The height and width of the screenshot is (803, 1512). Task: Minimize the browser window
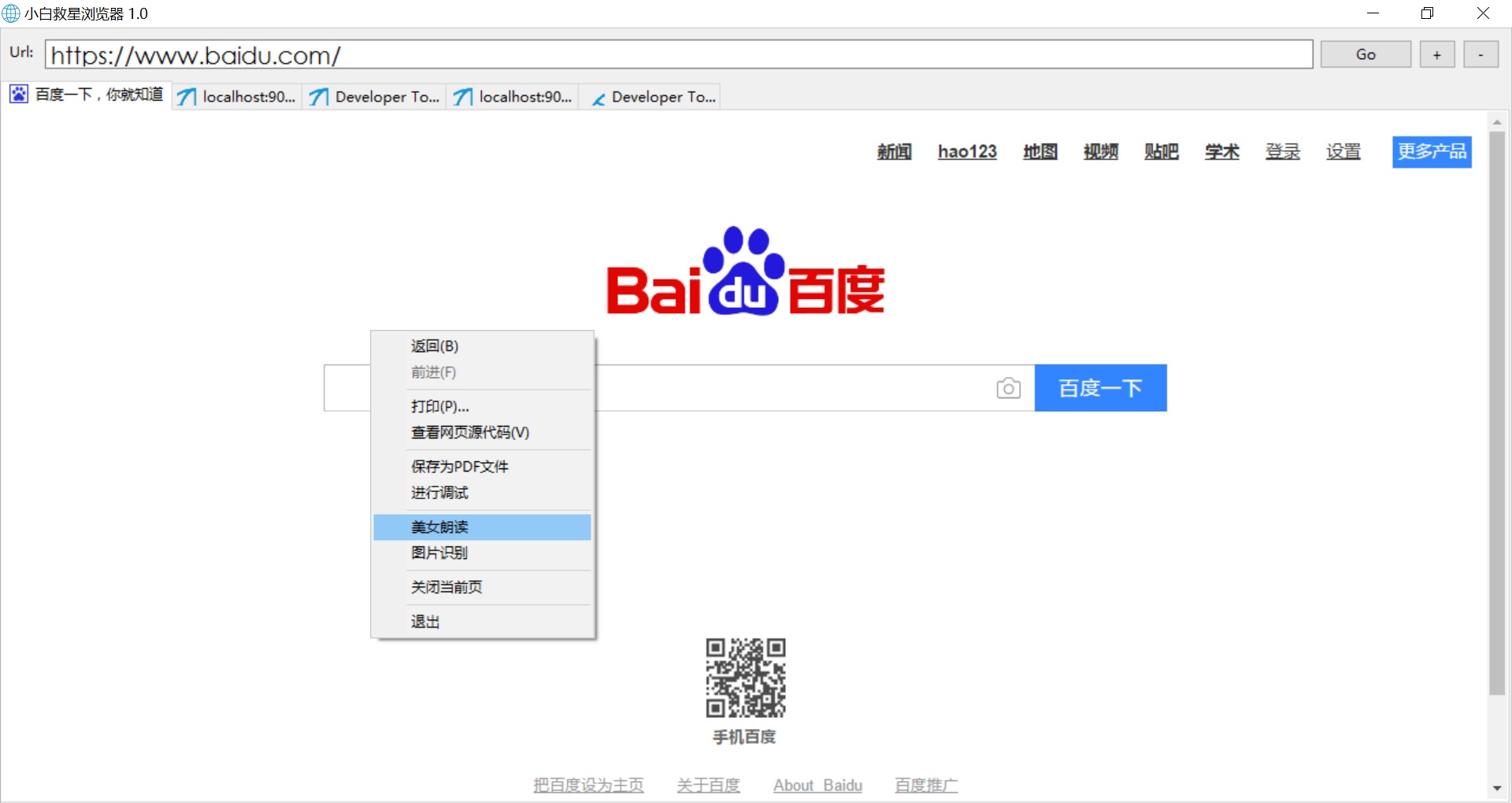click(x=1373, y=13)
